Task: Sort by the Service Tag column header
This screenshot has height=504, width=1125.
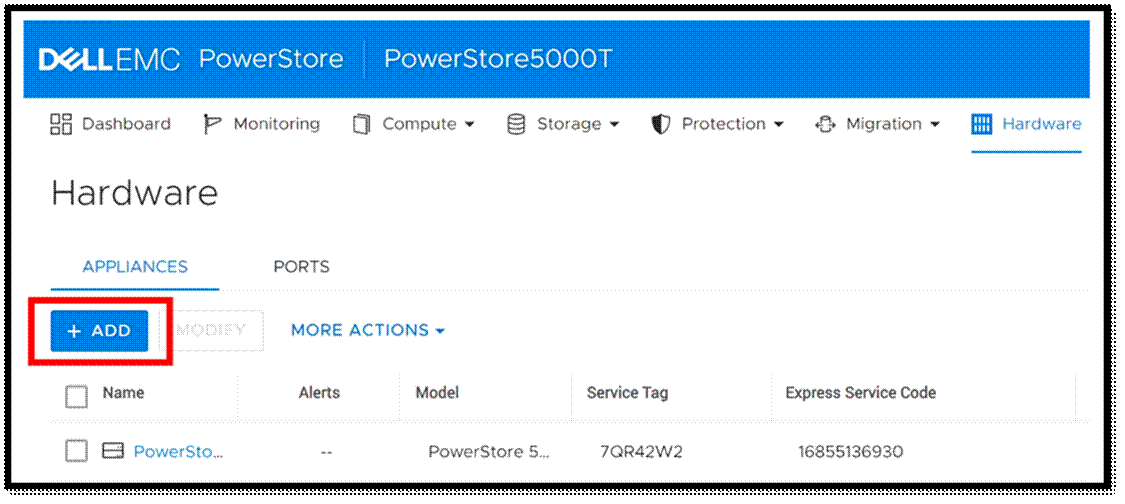Action: [627, 393]
